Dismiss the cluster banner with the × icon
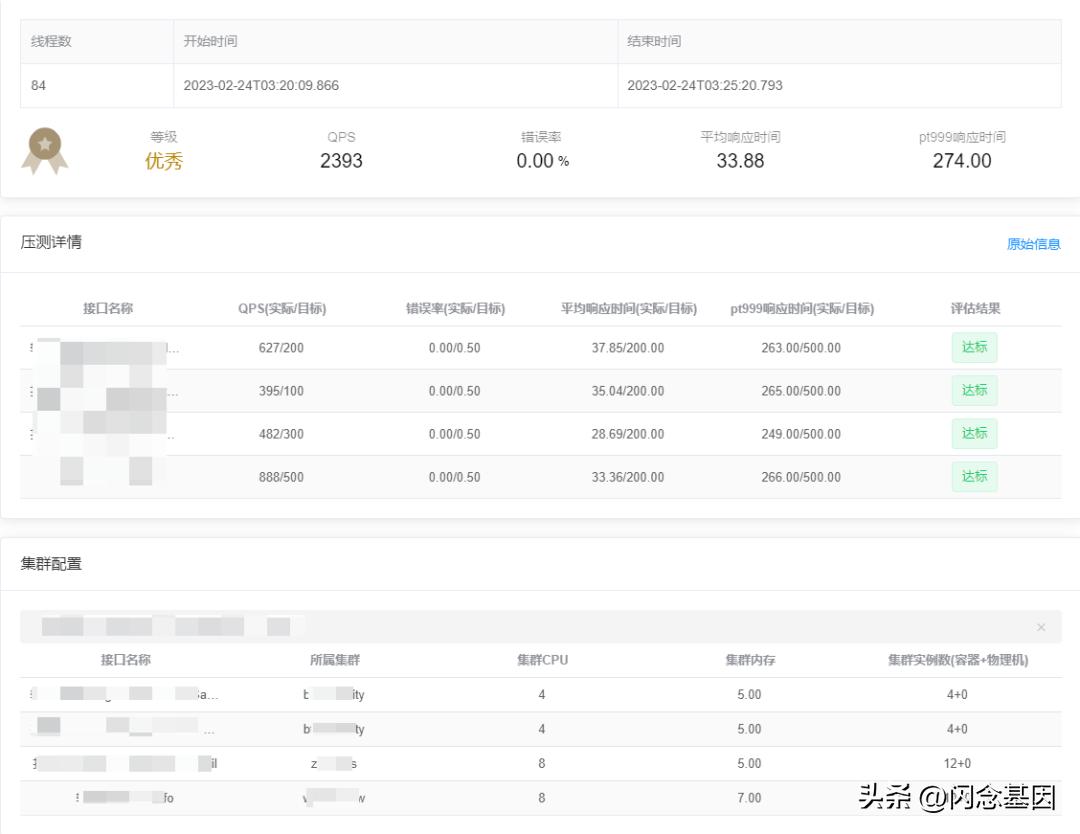Viewport: 1080px width, 834px height. pyautogui.click(x=1041, y=627)
